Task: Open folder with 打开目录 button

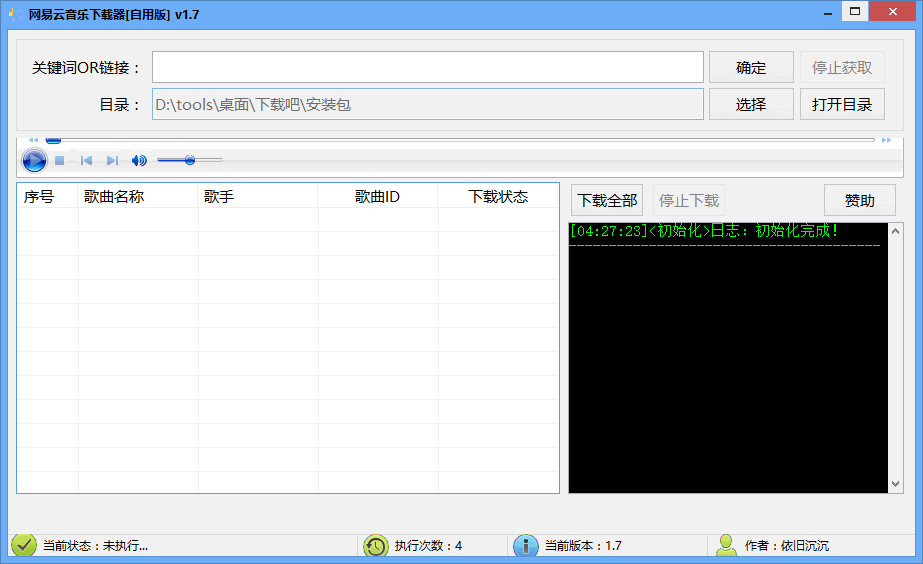Action: (842, 104)
